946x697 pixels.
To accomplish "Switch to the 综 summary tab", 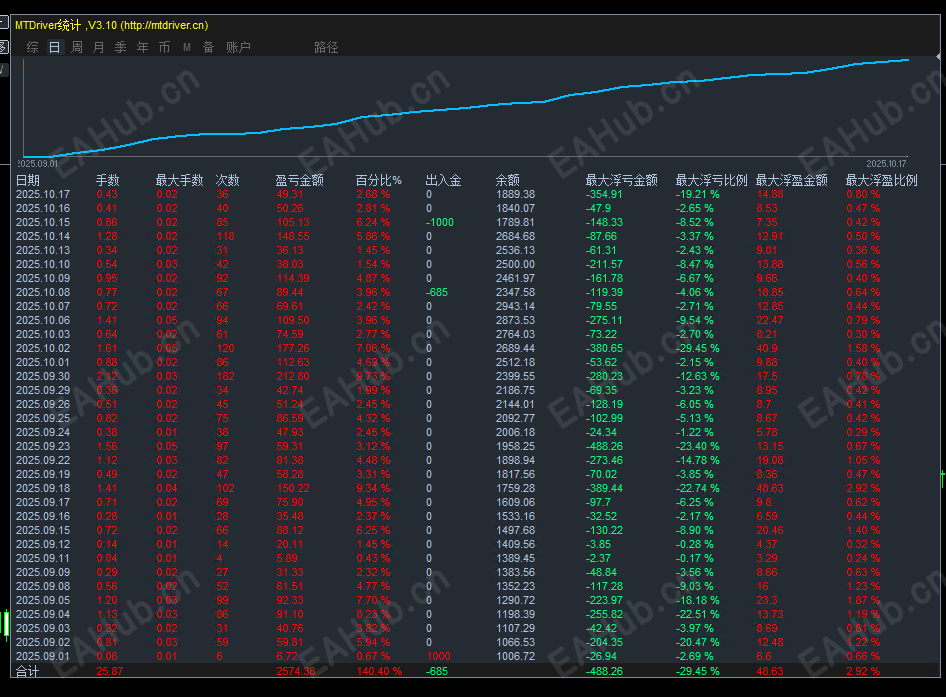I will click(x=33, y=47).
